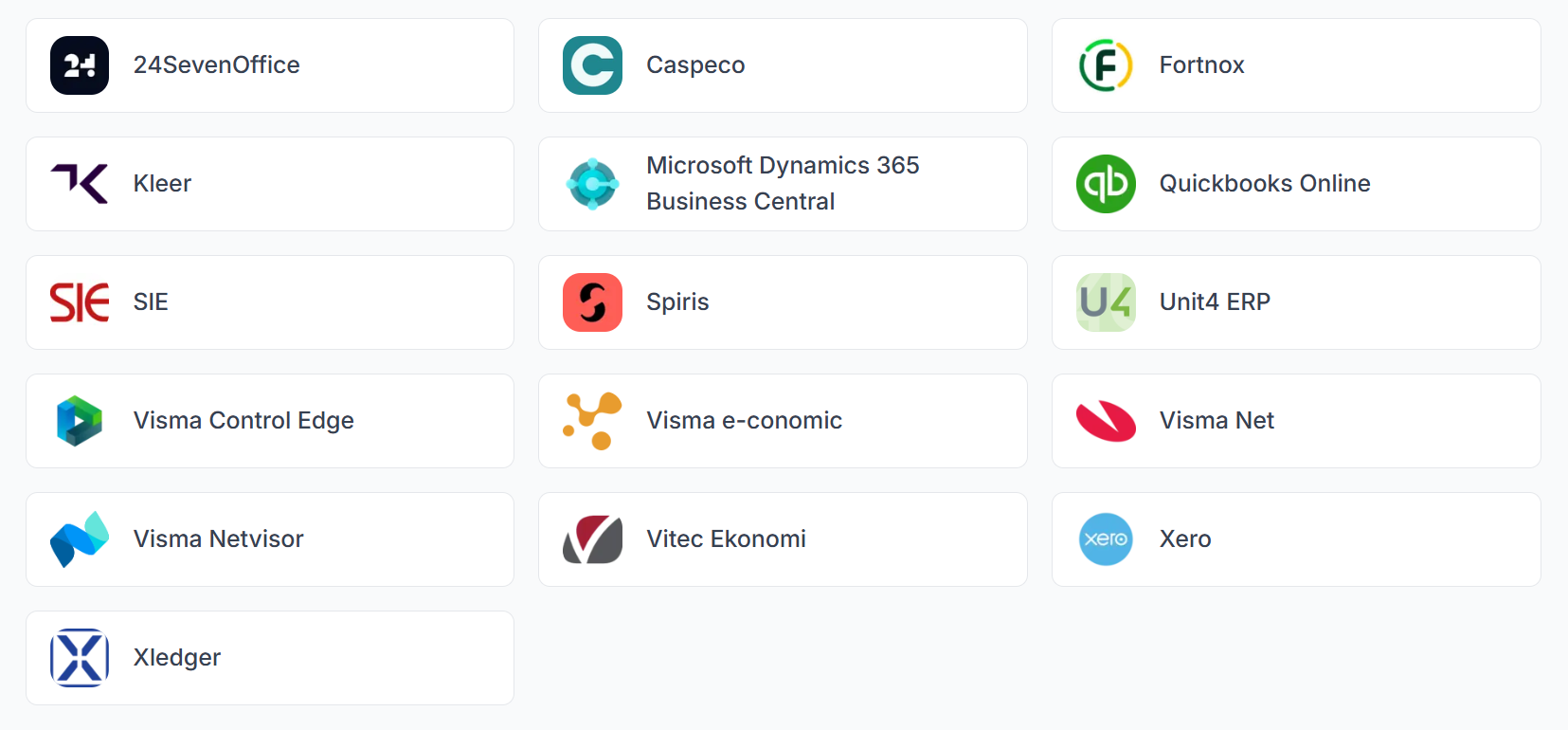Click the red SIE logo icon
Image resolution: width=1568 pixels, height=730 pixels.
pos(80,302)
